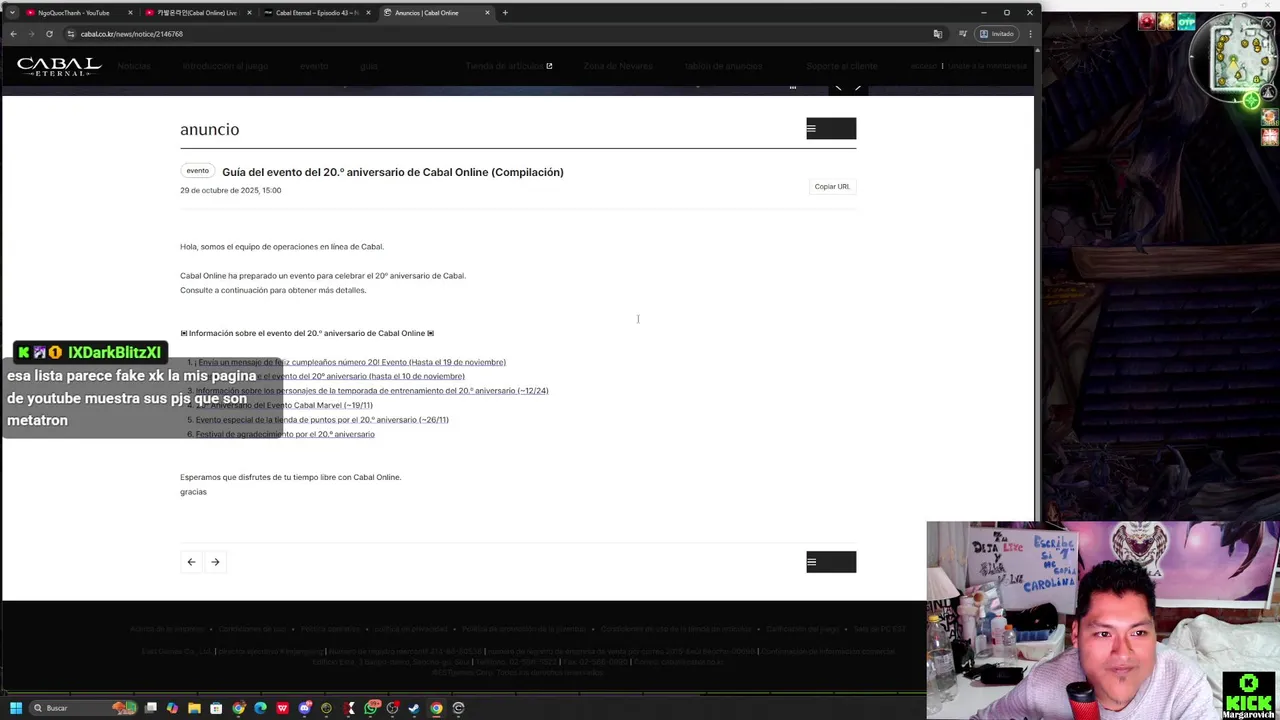Close the Anuncios | Cabal Online tab
Image resolution: width=1280 pixels, height=720 pixels.
coord(487,13)
